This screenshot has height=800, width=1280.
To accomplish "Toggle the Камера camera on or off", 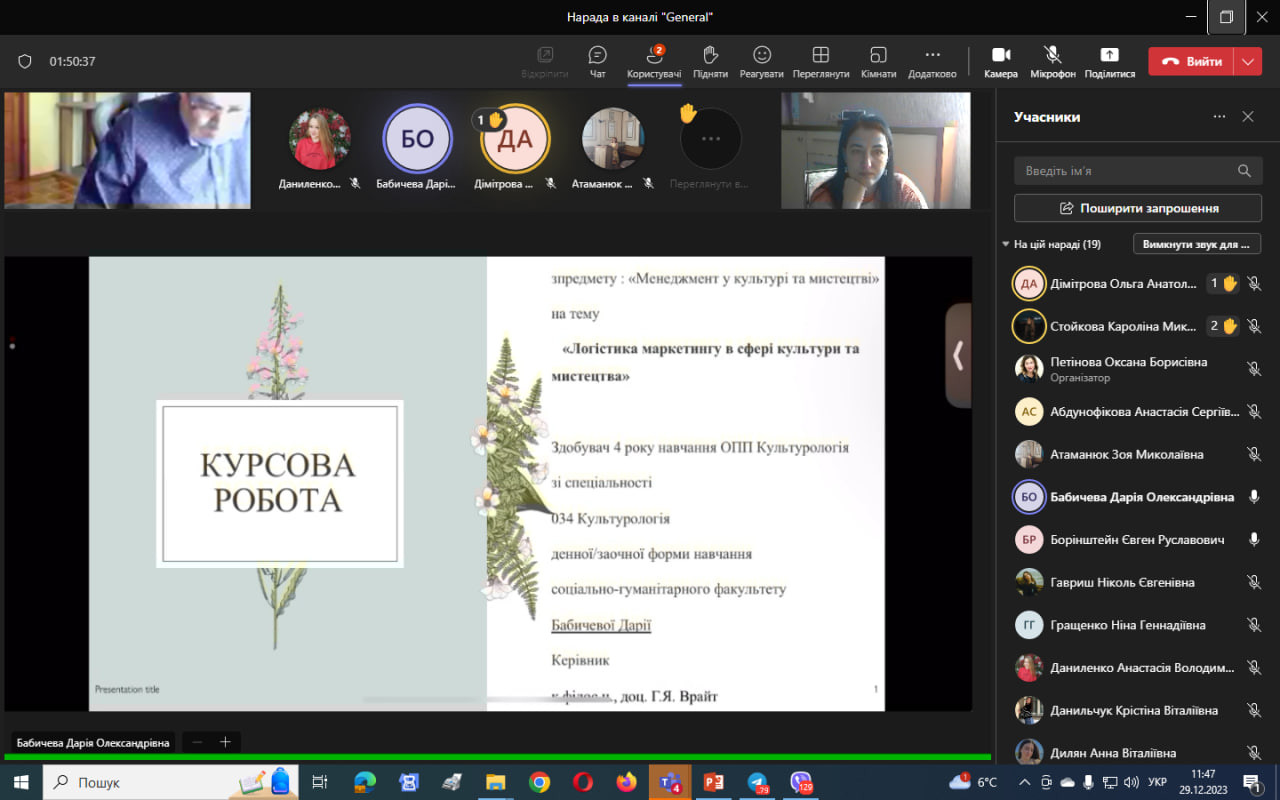I will [x=1000, y=55].
